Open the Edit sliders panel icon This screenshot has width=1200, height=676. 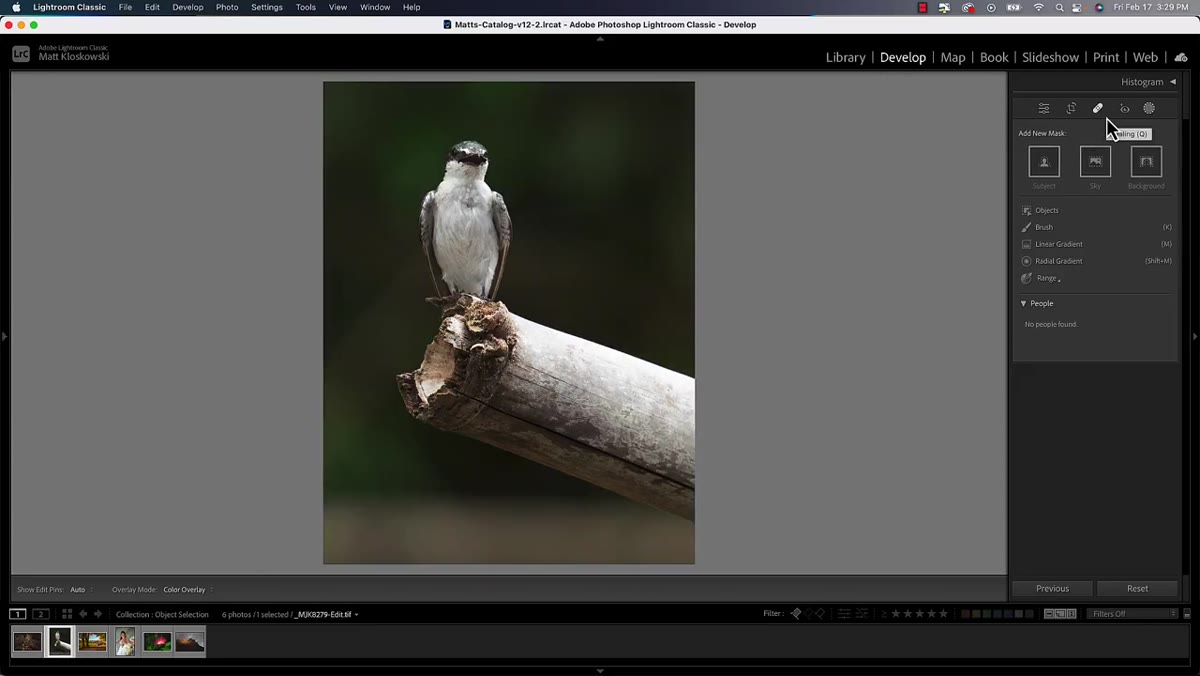1044,108
